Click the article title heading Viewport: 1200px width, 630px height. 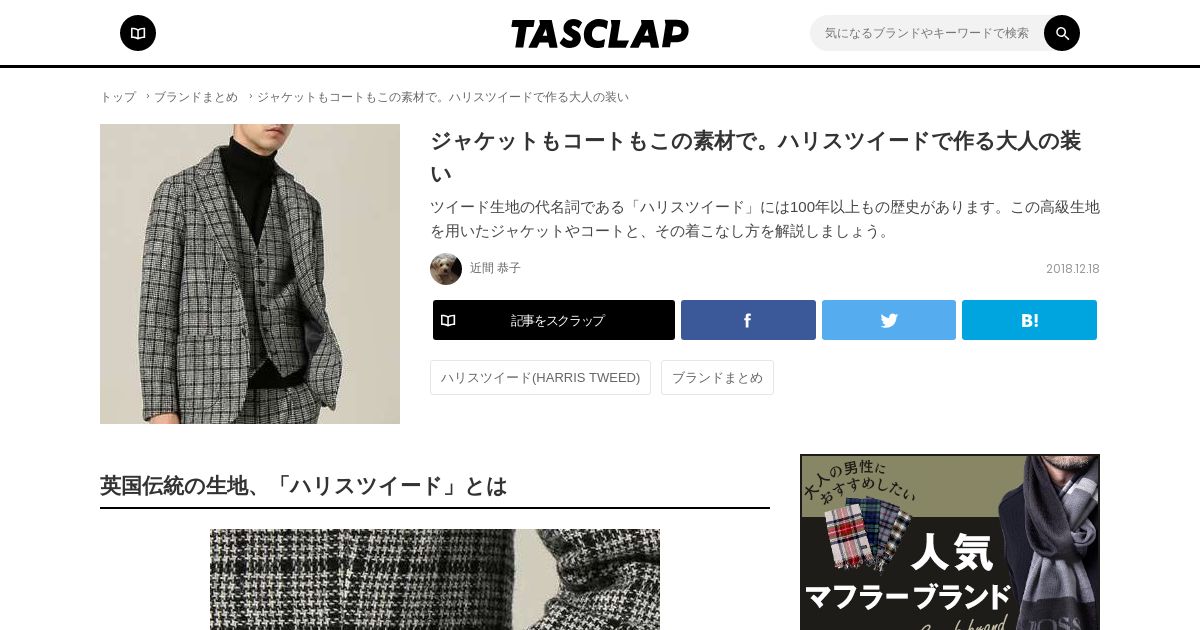pyautogui.click(x=755, y=157)
